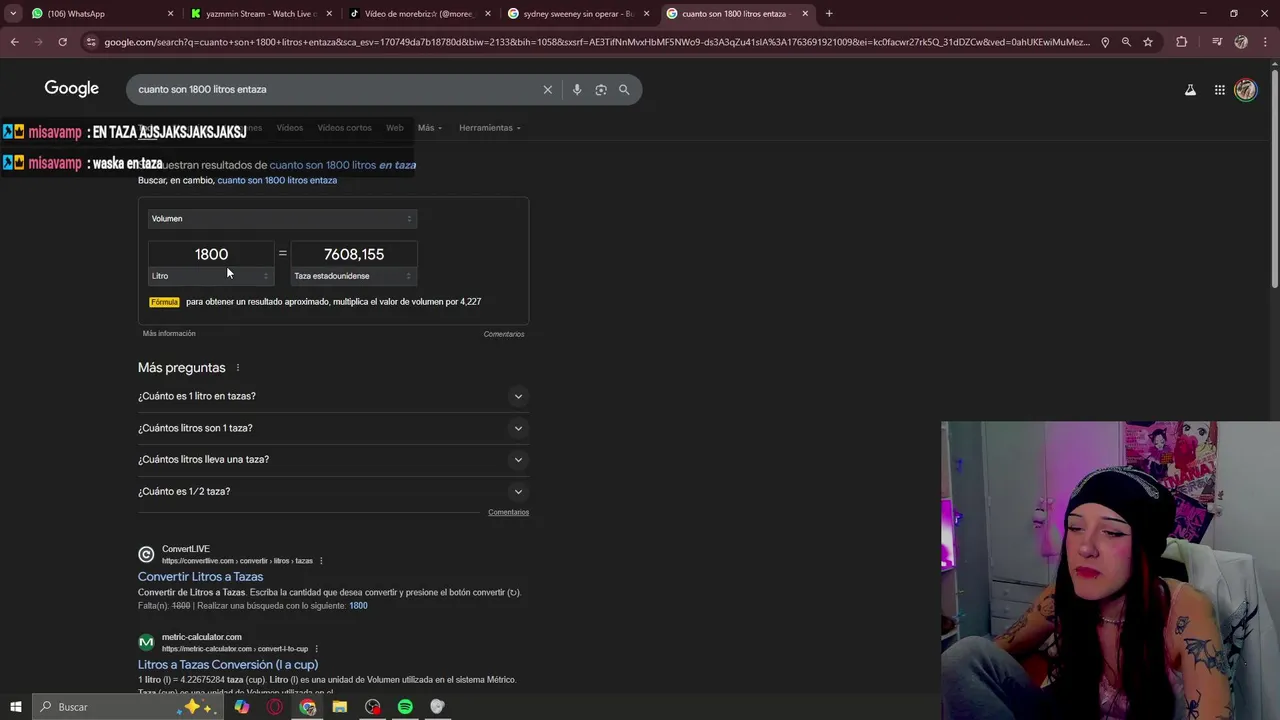The height and width of the screenshot is (720, 1280).
Task: Reload the current page
Action: (x=62, y=42)
